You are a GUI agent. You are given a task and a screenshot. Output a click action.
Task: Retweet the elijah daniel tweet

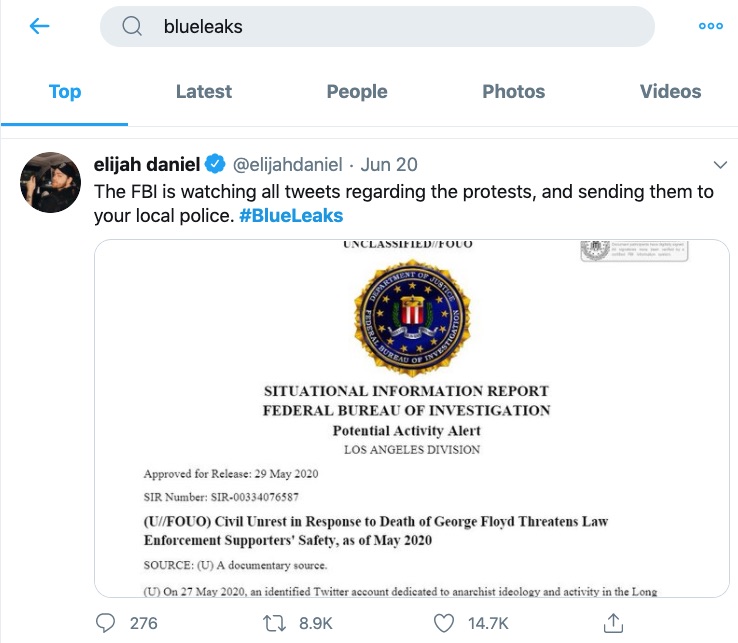click(x=274, y=623)
